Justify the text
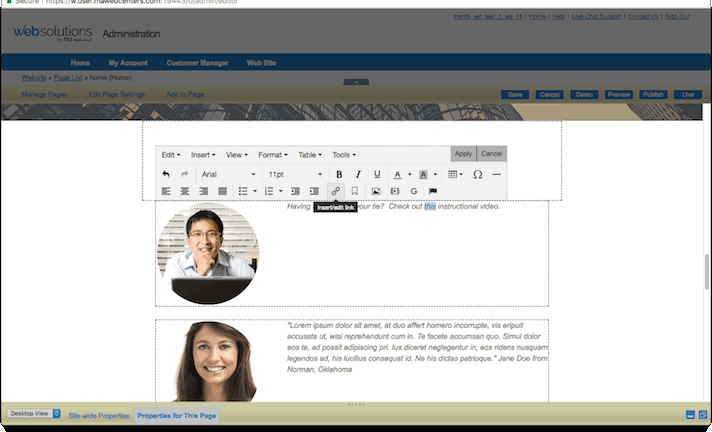 pos(222,191)
